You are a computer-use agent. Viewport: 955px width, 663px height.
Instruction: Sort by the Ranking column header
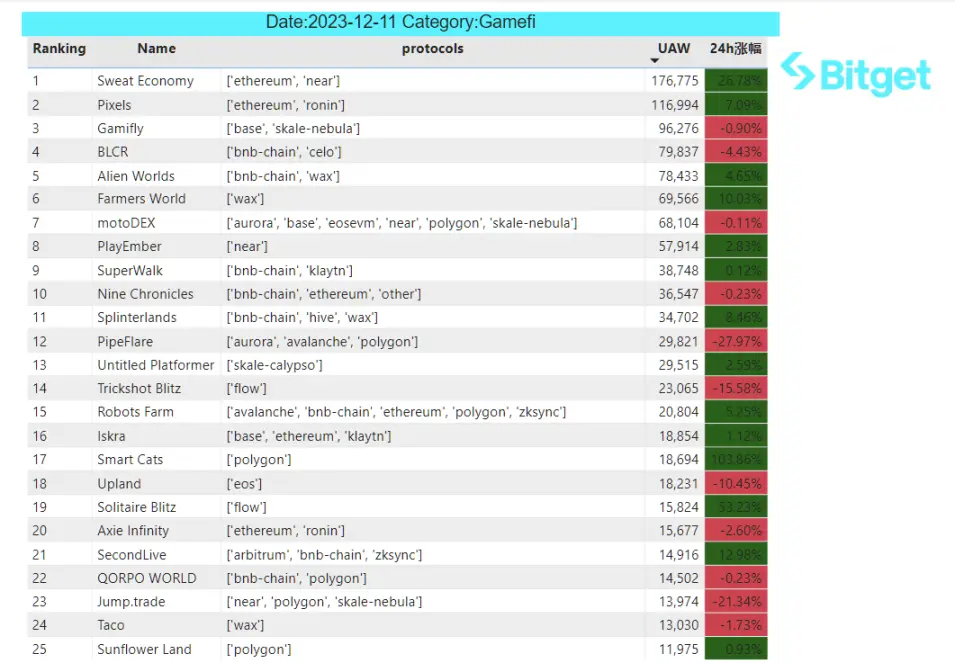coord(59,49)
